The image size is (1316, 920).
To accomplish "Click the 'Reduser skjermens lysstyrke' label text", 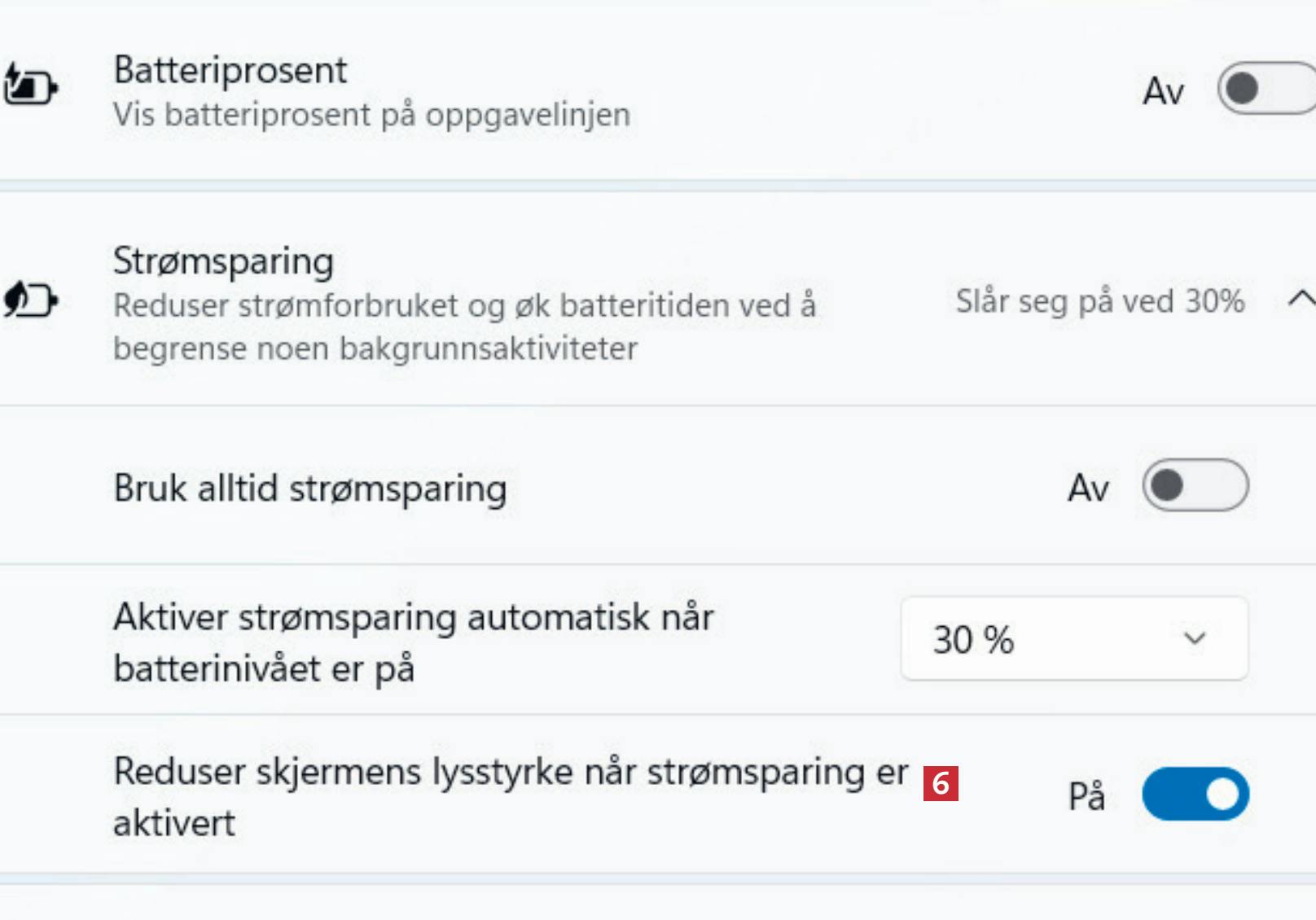I will pos(511,773).
